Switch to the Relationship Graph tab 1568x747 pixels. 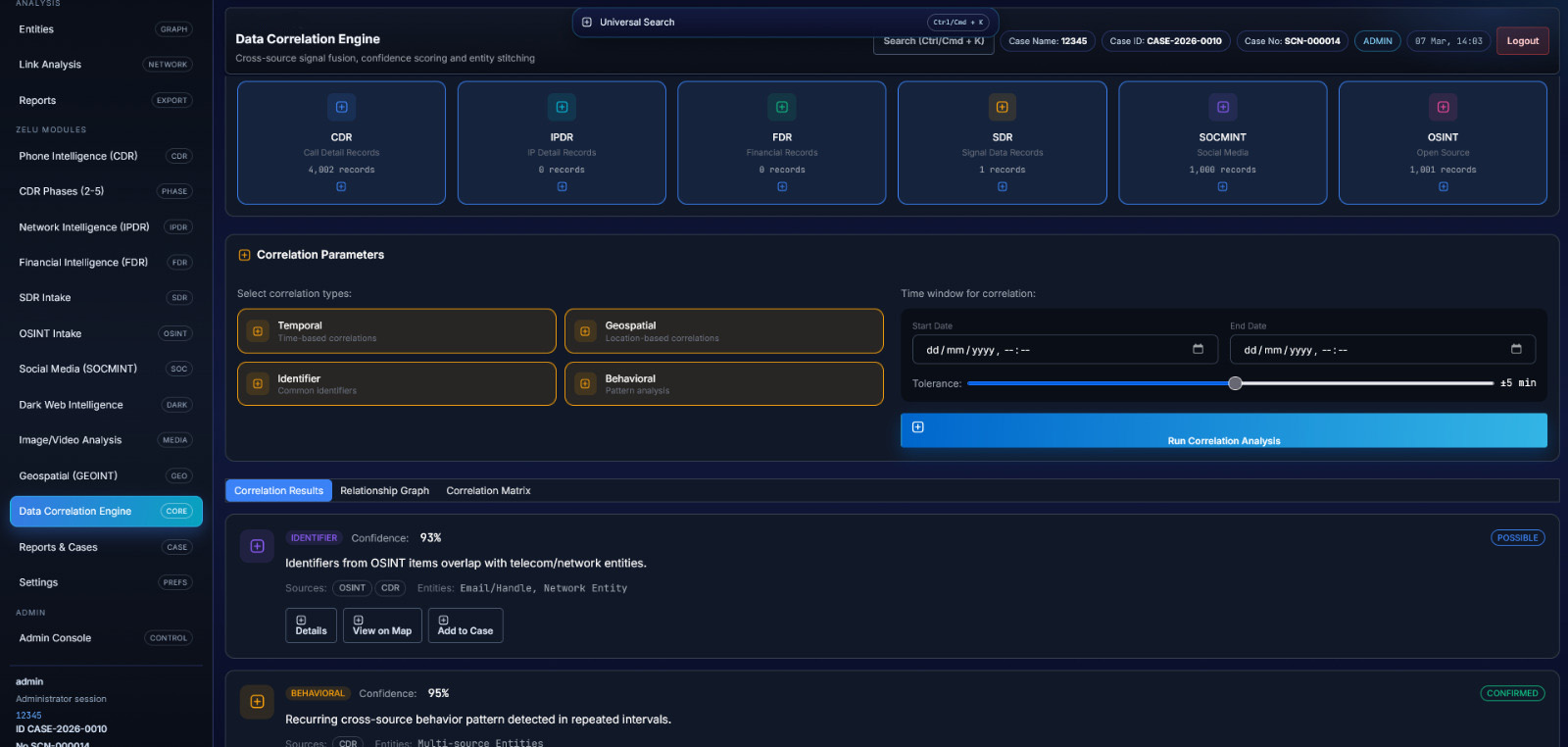tap(384, 491)
